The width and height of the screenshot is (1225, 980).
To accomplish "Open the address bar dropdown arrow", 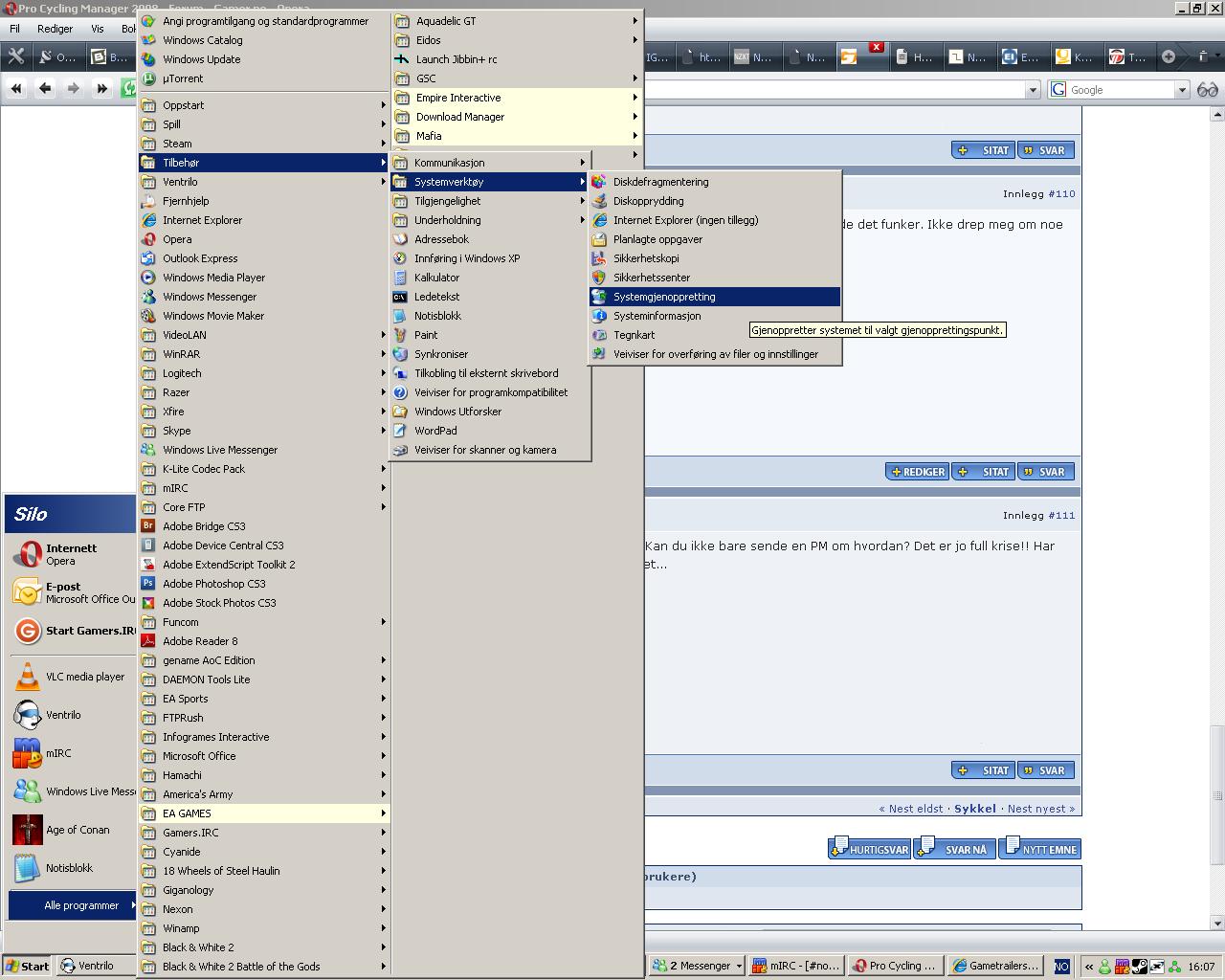I will point(1032,90).
